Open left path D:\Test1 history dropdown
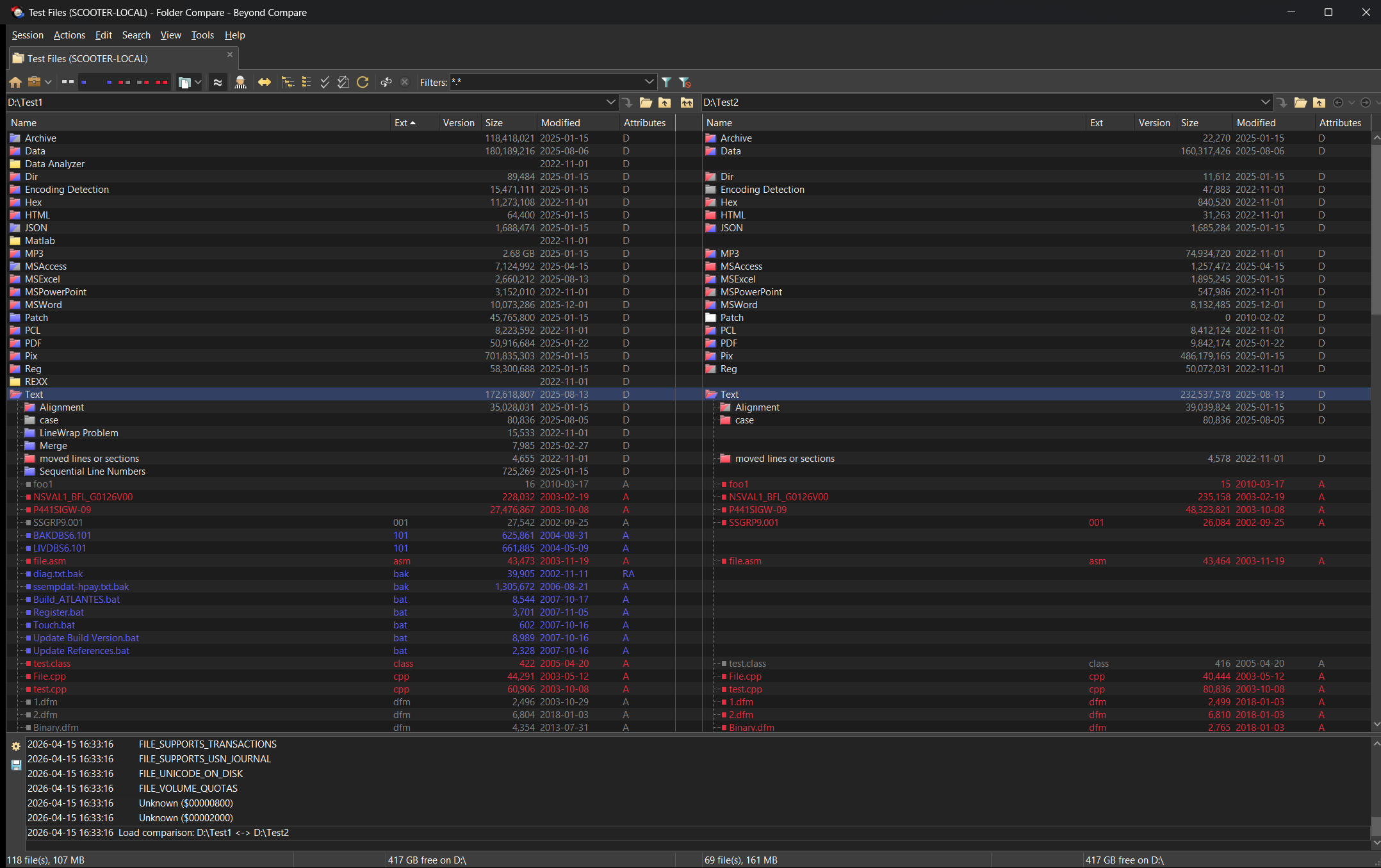1381x868 pixels. 610,102
